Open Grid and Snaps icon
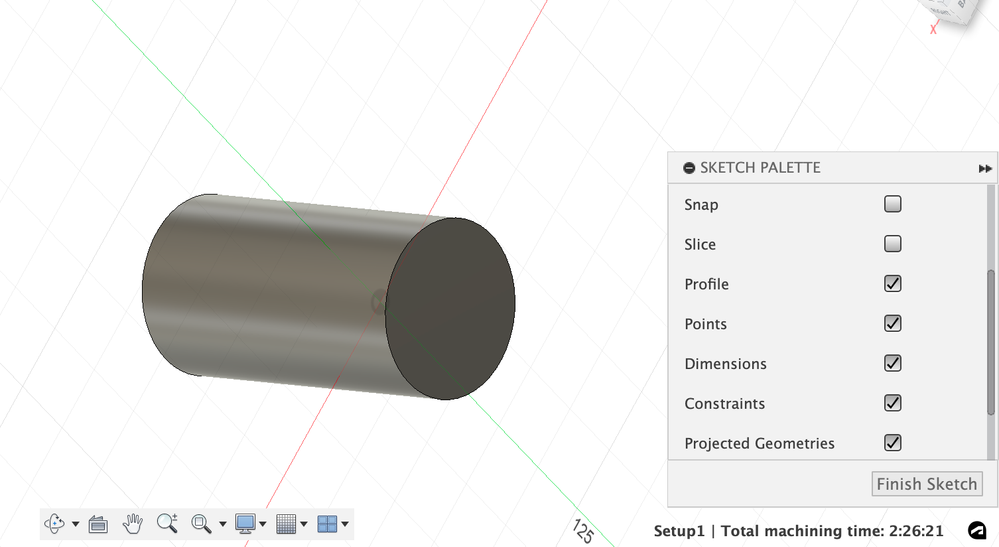 [x=285, y=523]
